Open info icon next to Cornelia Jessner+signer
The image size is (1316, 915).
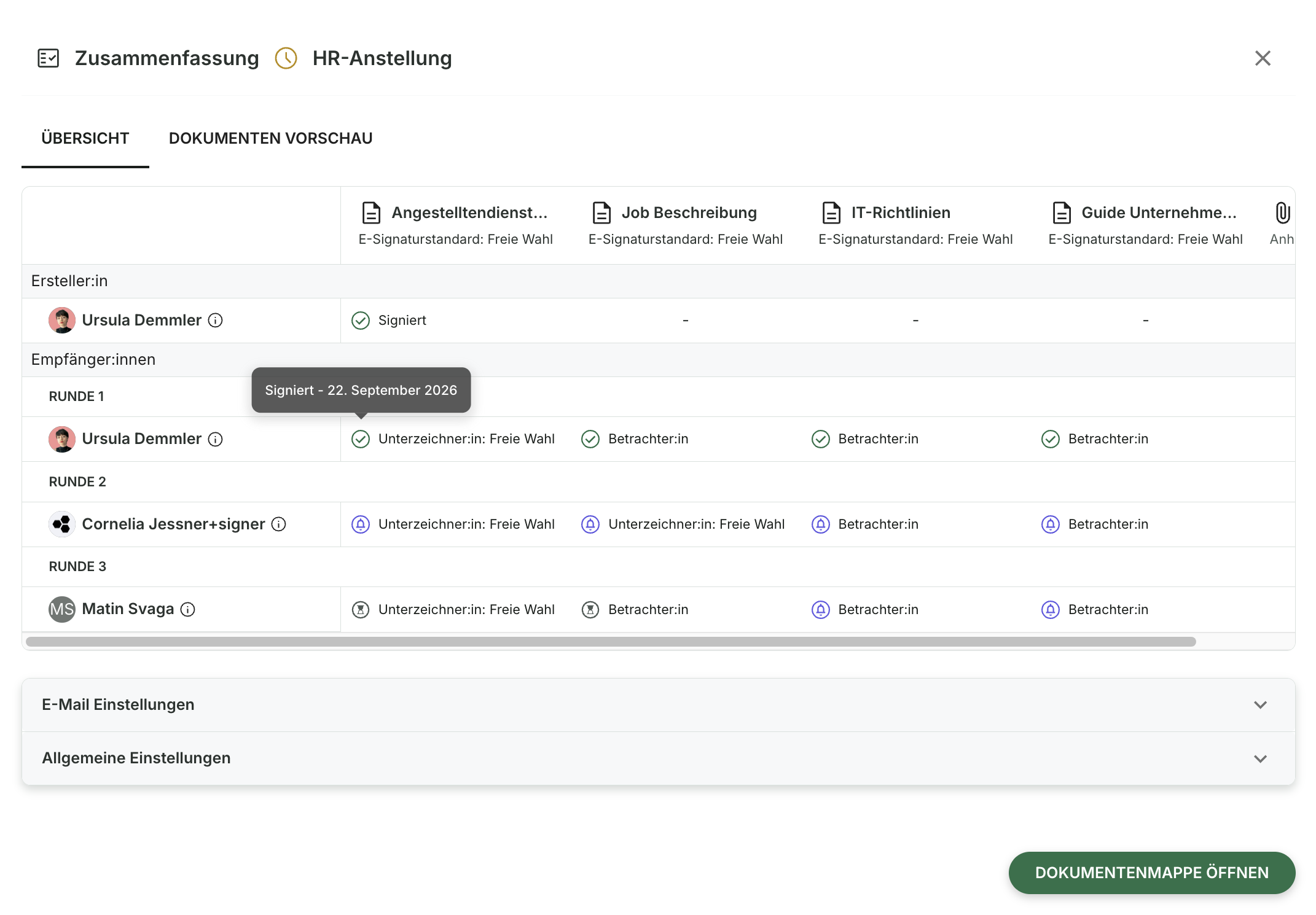[x=278, y=524]
